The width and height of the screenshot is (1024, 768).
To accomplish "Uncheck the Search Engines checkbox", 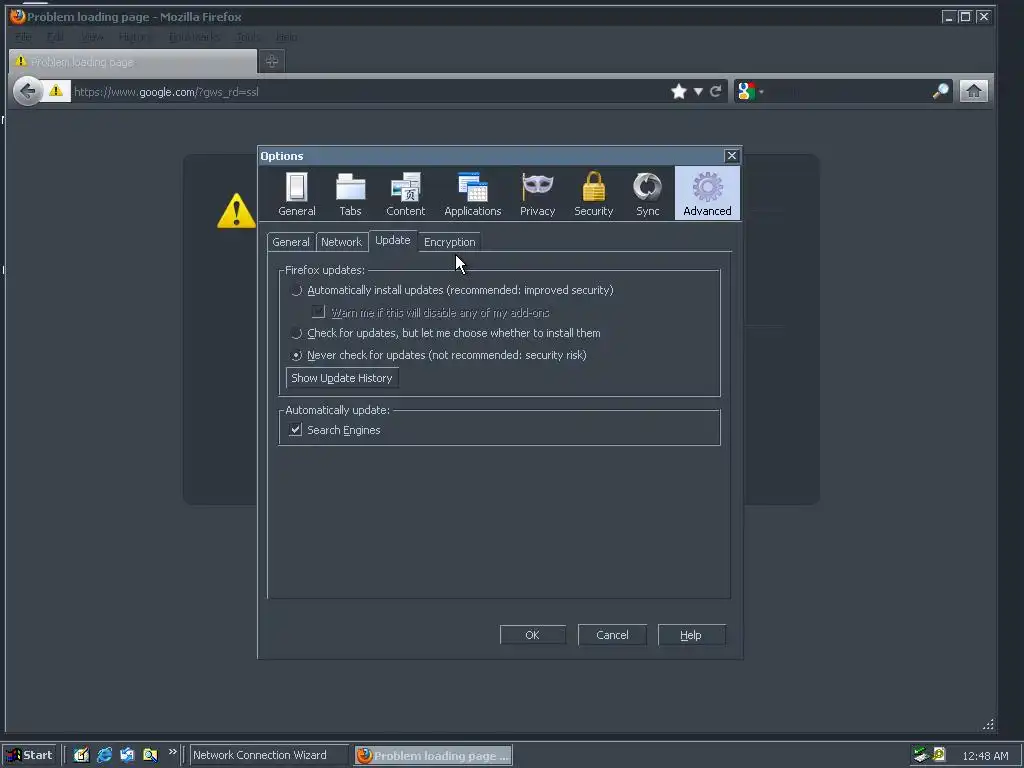I will click(295, 430).
